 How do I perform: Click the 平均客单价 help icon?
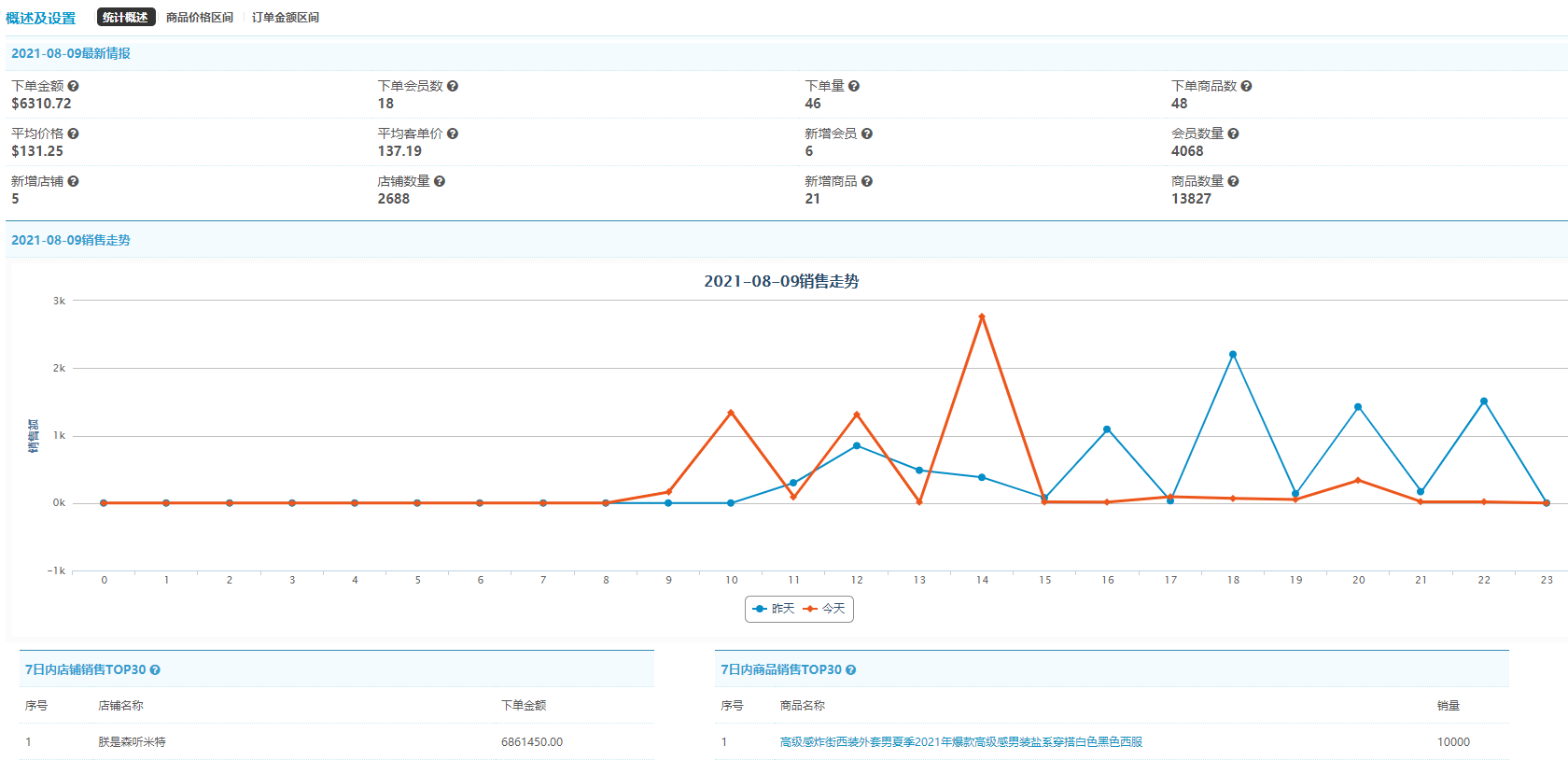(x=453, y=134)
